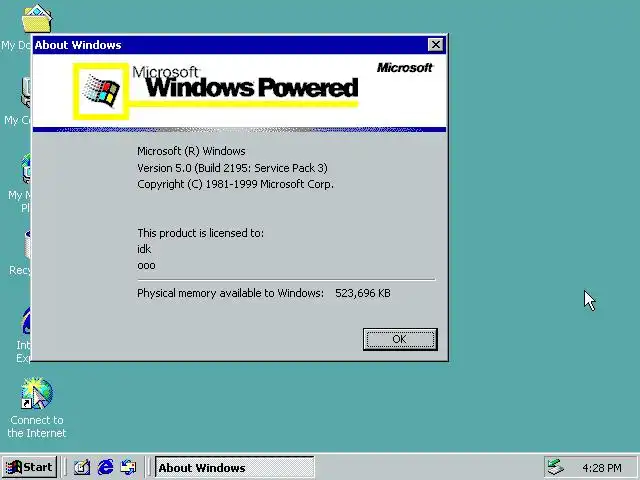Click the 'Microsoft (R) Windows' line
The height and width of the screenshot is (480, 640).
pyautogui.click(x=191, y=151)
